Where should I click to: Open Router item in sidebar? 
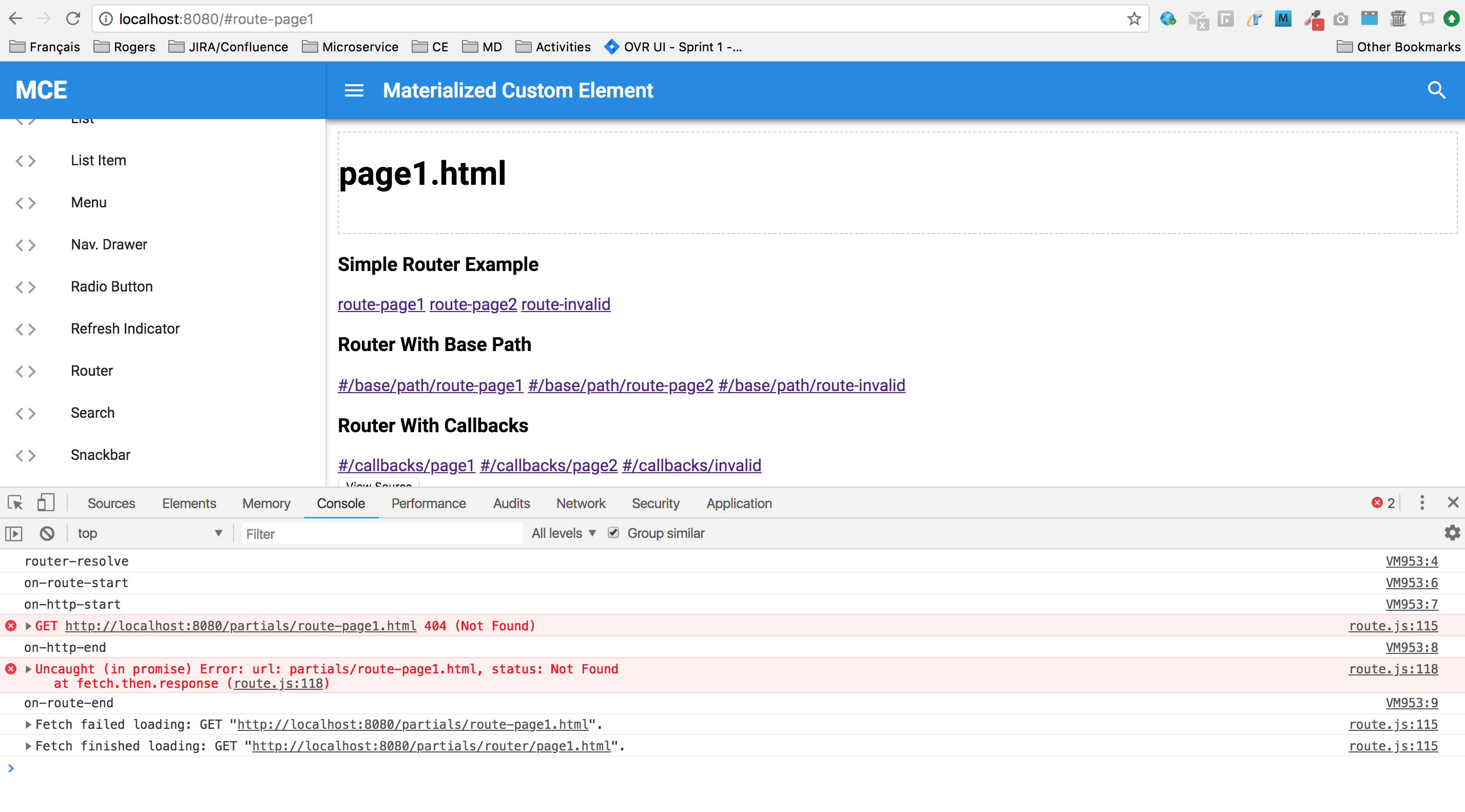click(x=91, y=371)
